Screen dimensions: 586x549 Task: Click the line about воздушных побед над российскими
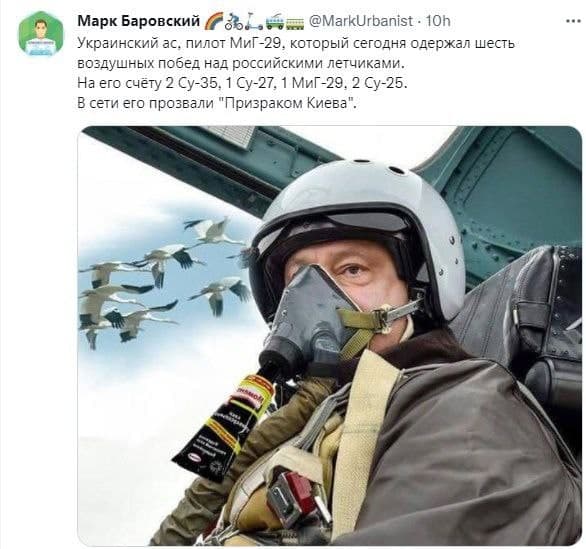241,64
